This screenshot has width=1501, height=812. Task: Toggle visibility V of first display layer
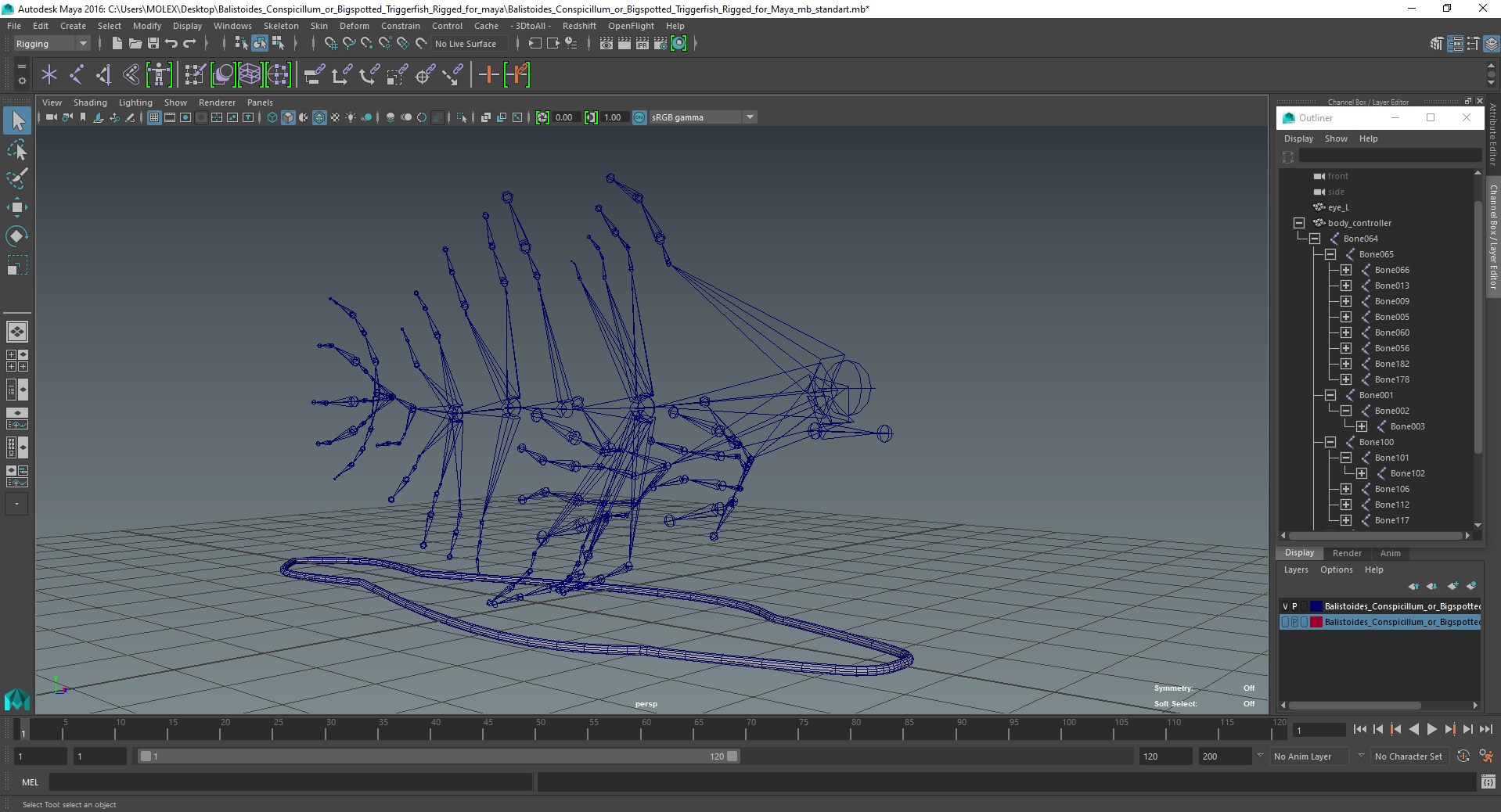pyautogui.click(x=1285, y=606)
